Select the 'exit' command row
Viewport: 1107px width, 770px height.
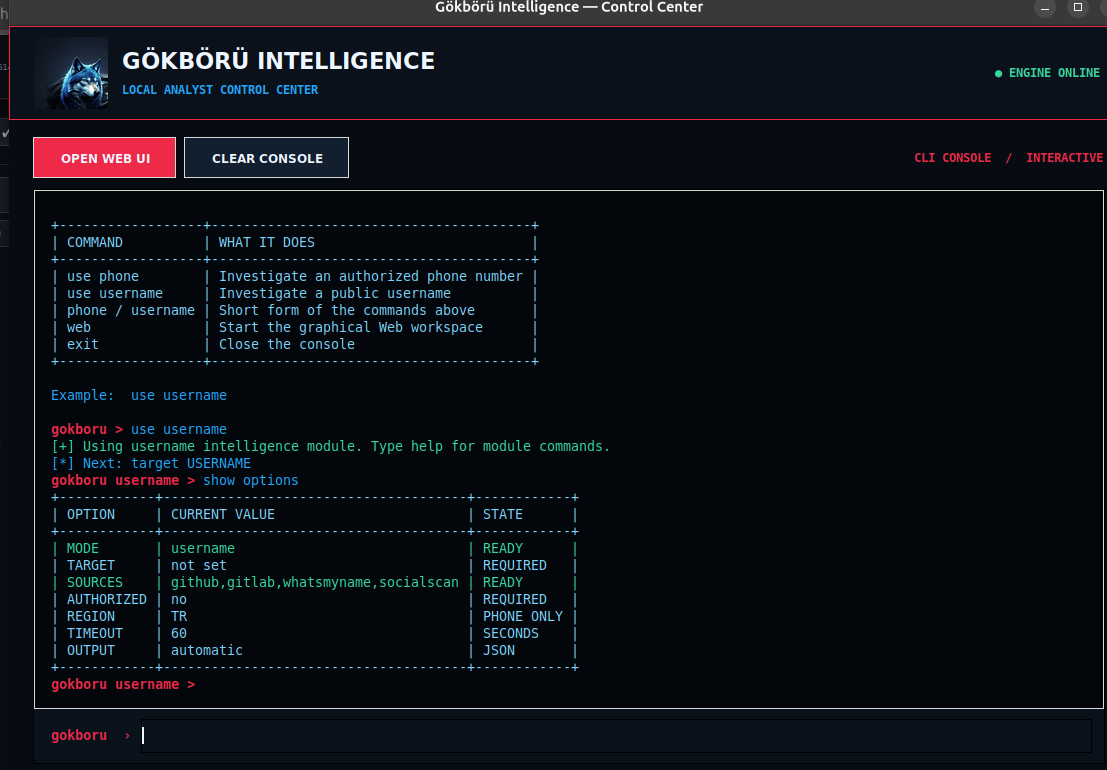pyautogui.click(x=294, y=344)
